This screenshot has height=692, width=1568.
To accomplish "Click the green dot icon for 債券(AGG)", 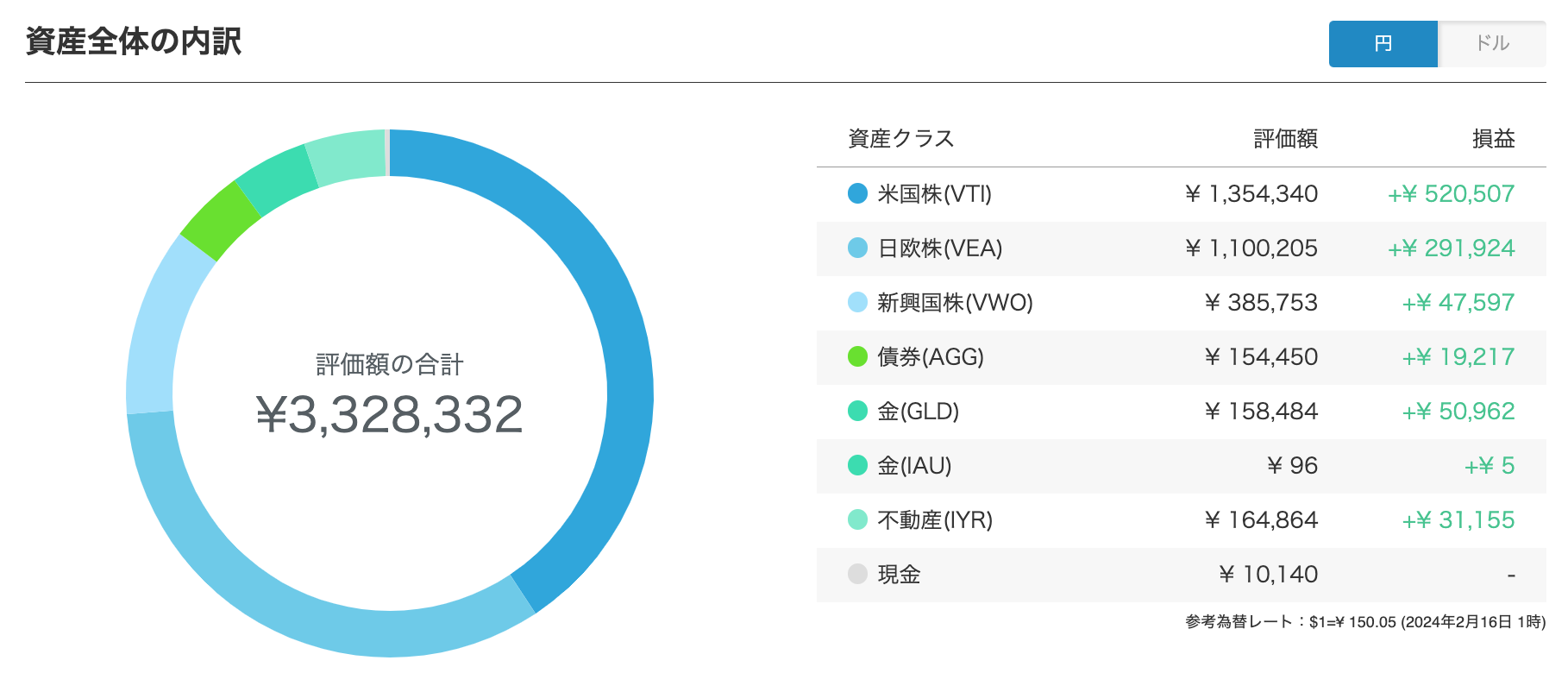I will tap(856, 357).
